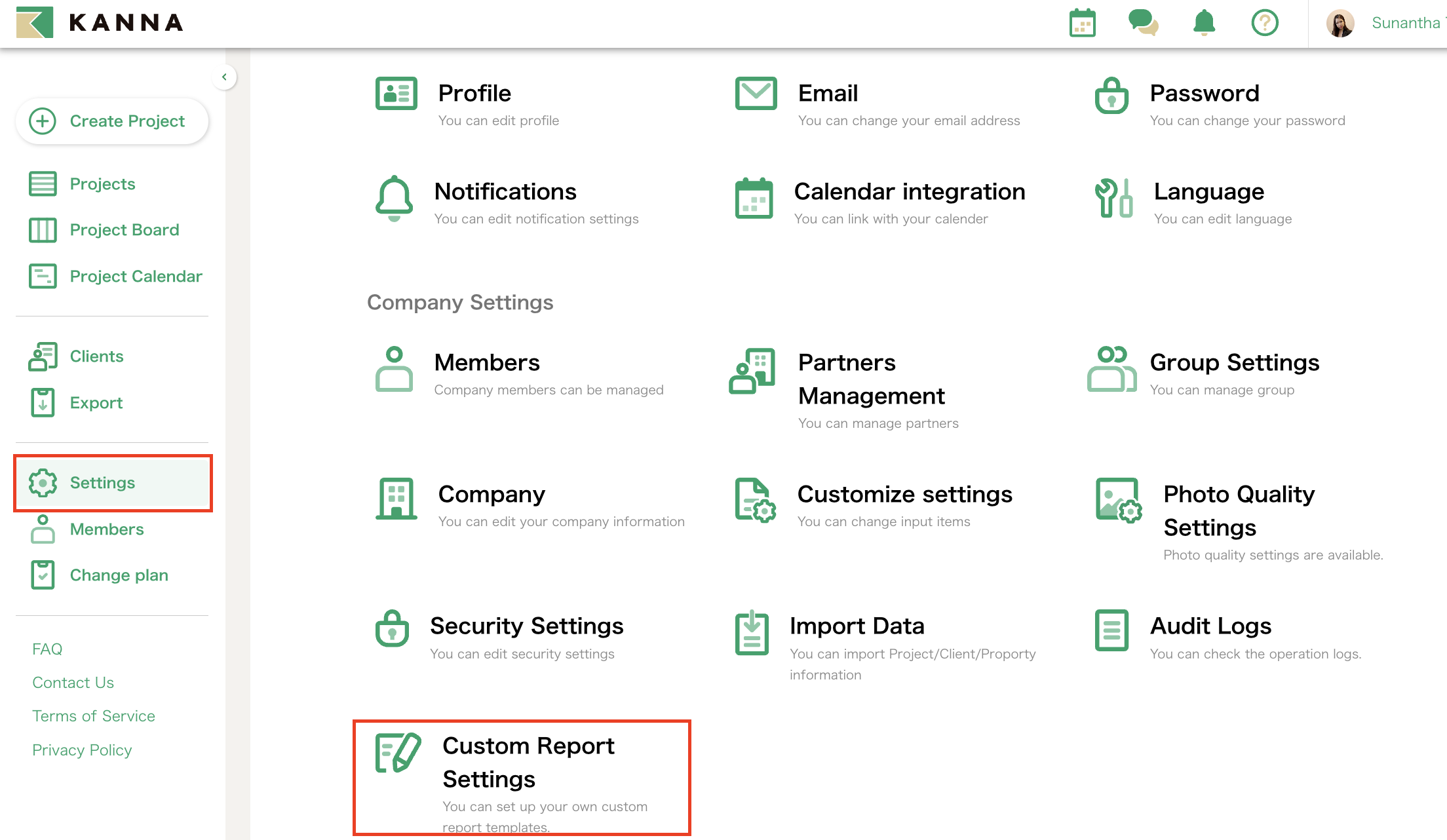Click the notifications bell icon
Image resolution: width=1447 pixels, height=840 pixels.
pos(1203,22)
